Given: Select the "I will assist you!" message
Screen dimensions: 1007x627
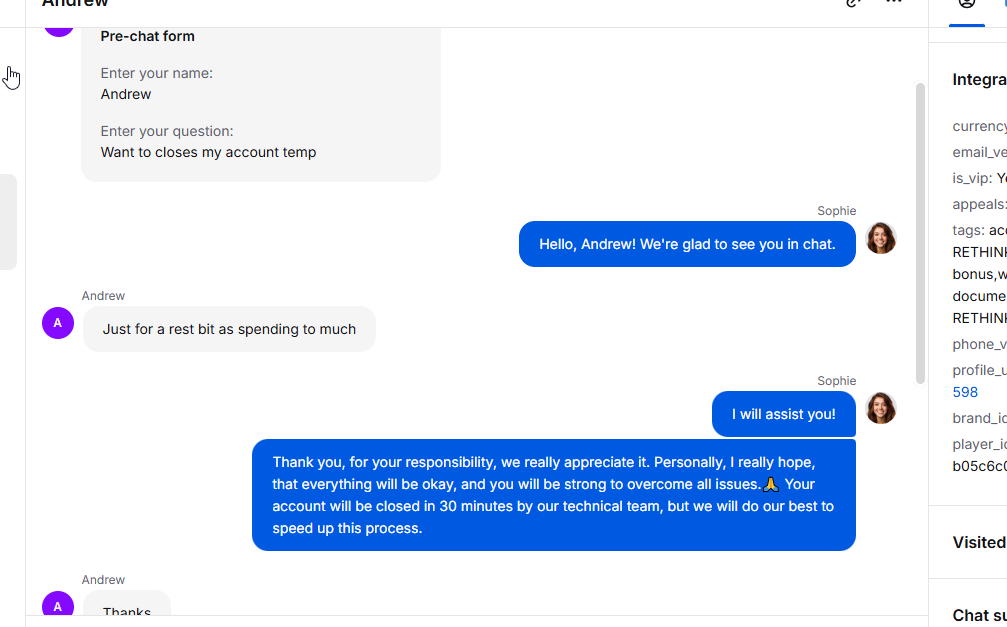Looking at the screenshot, I should [783, 414].
